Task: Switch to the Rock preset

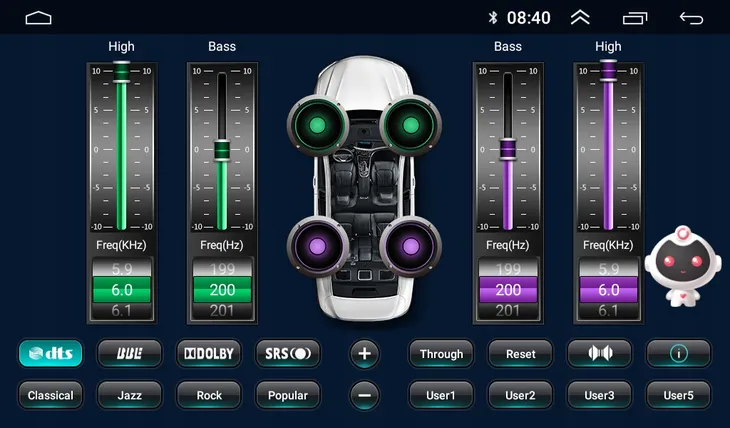Action: tap(209, 395)
